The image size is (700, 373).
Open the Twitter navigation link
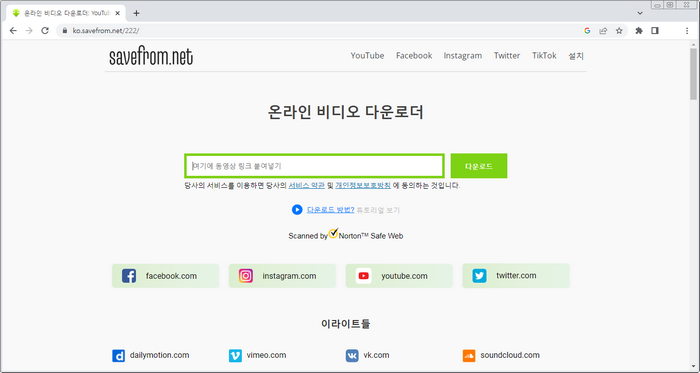507,56
